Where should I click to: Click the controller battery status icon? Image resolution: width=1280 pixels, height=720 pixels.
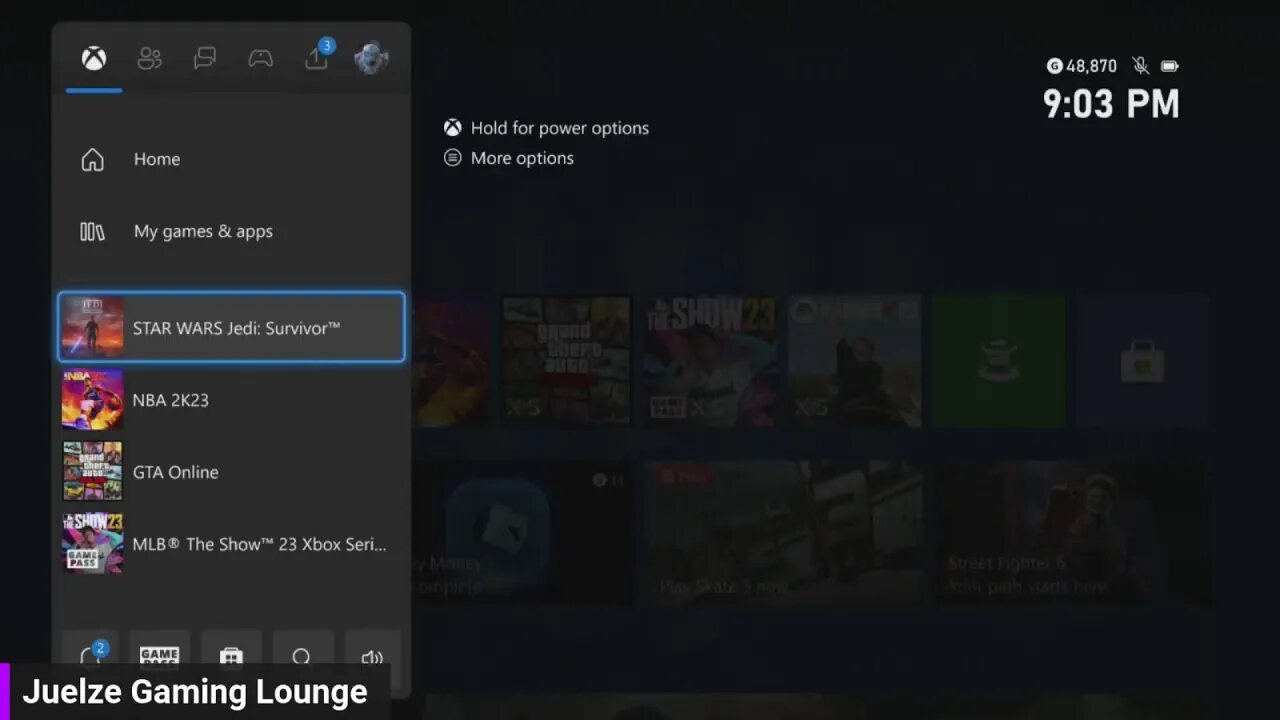(1170, 66)
